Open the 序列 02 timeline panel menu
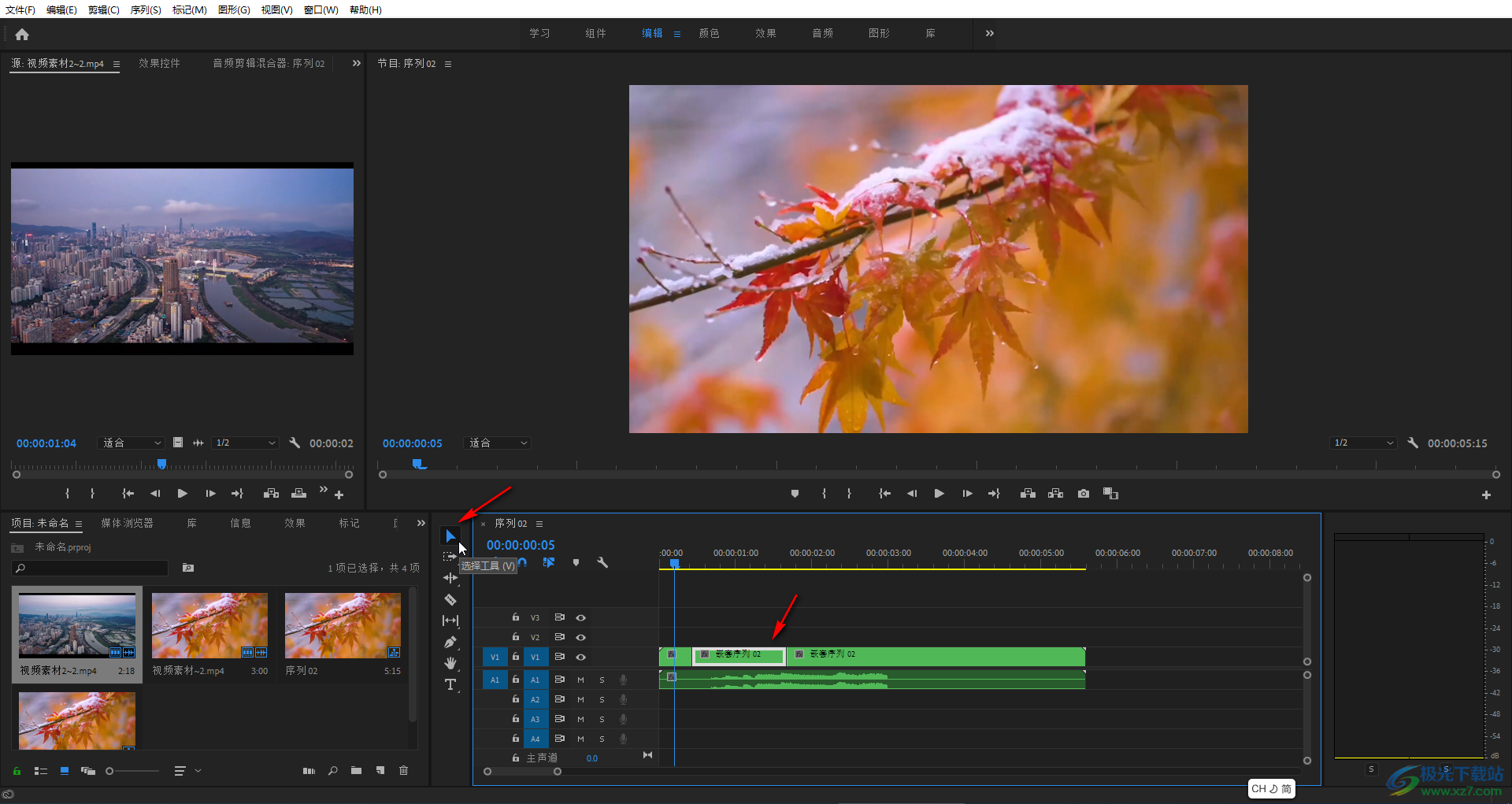1512x804 pixels. (539, 524)
